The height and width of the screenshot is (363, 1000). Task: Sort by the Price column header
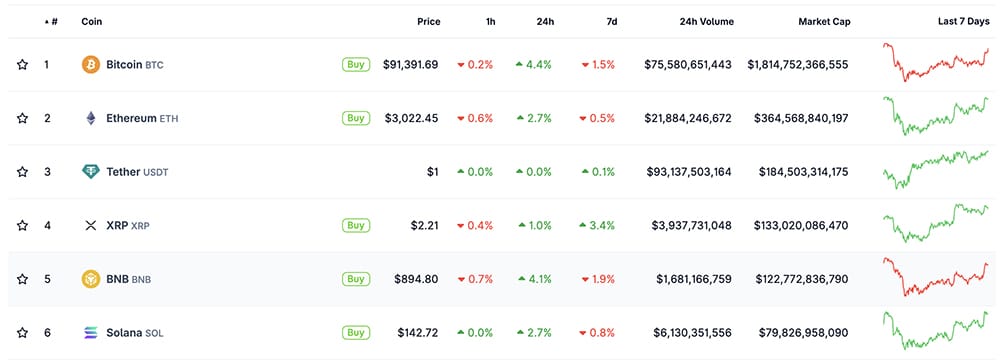click(429, 22)
